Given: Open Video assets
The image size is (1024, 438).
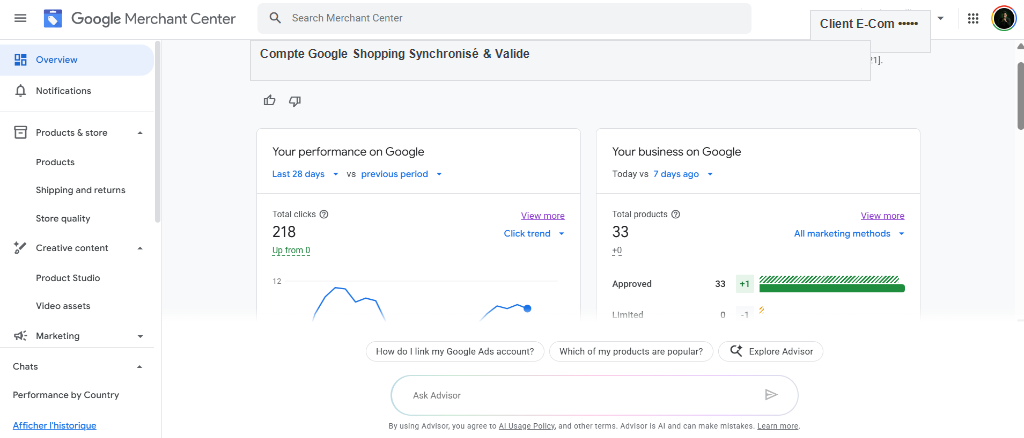Looking at the screenshot, I should pos(63,305).
